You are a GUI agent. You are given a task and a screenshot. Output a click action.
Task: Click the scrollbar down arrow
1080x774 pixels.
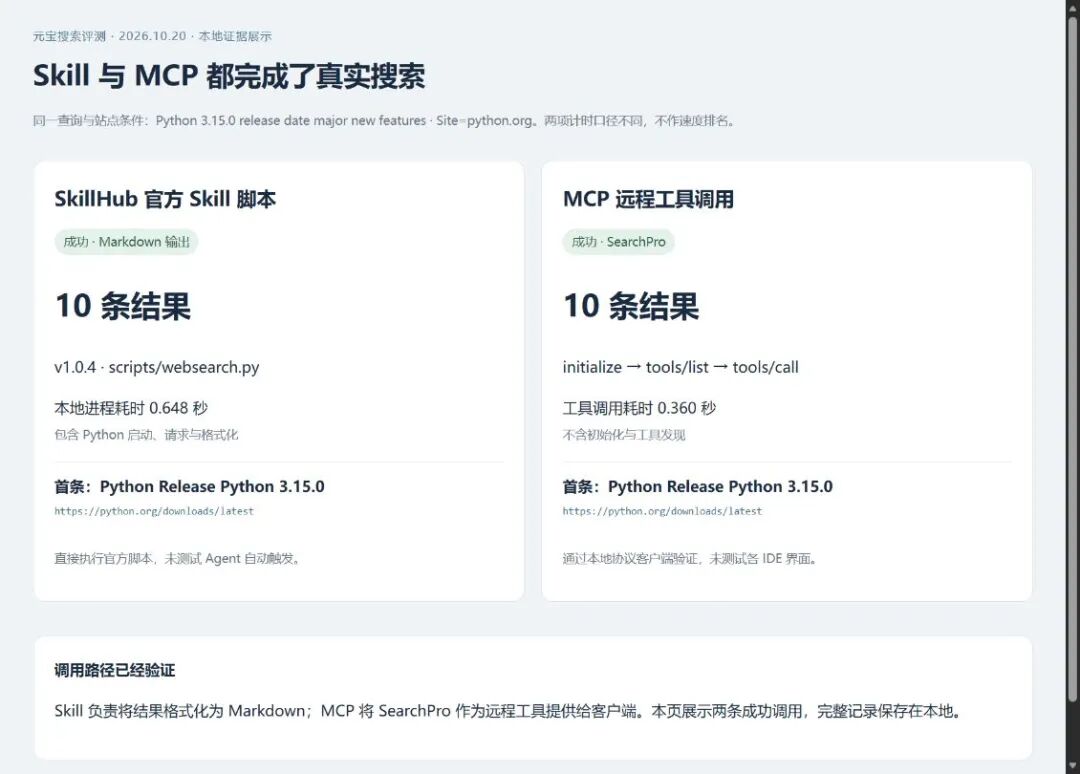point(1072,766)
